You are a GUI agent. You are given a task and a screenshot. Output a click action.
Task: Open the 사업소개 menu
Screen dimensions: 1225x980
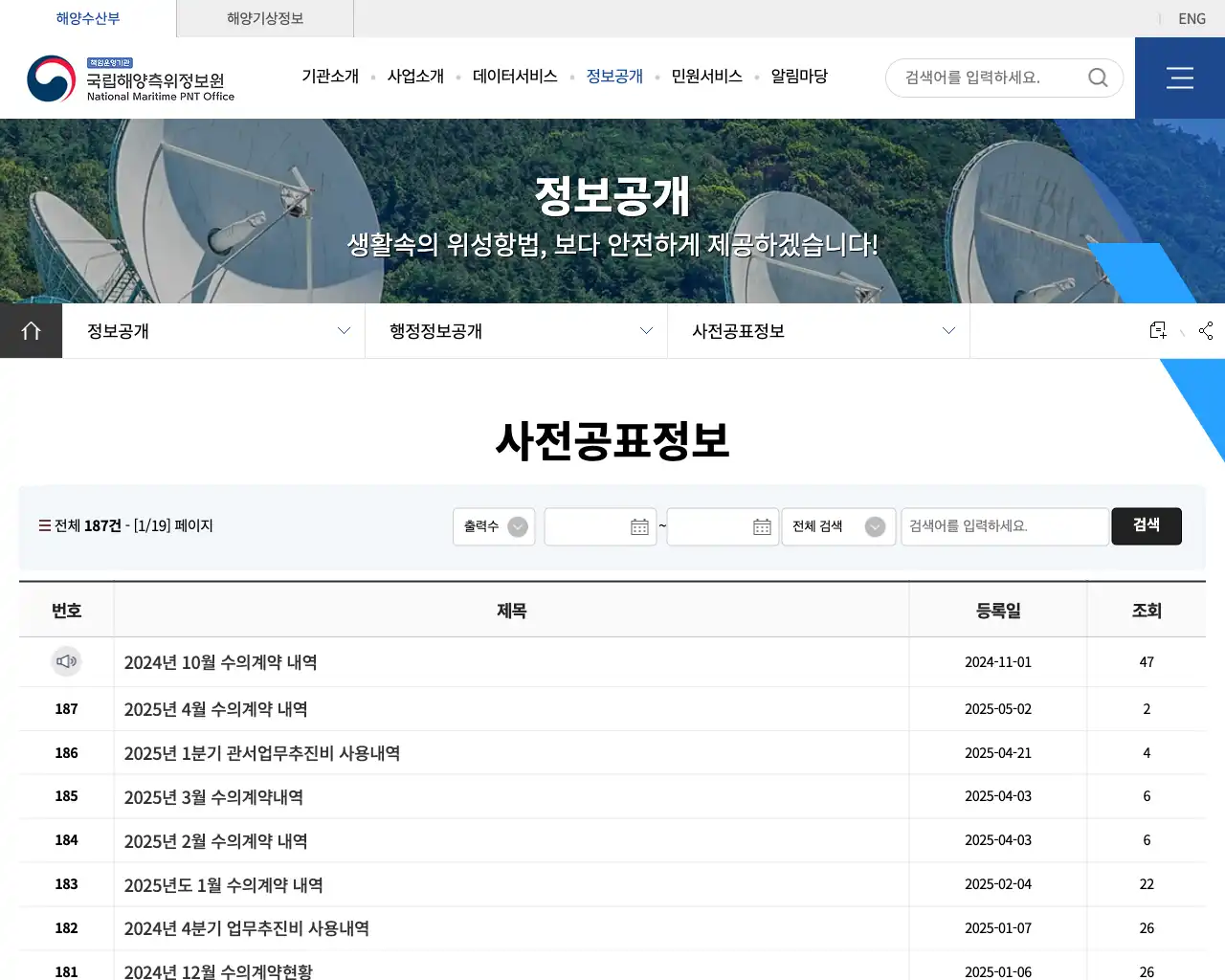pyautogui.click(x=415, y=76)
